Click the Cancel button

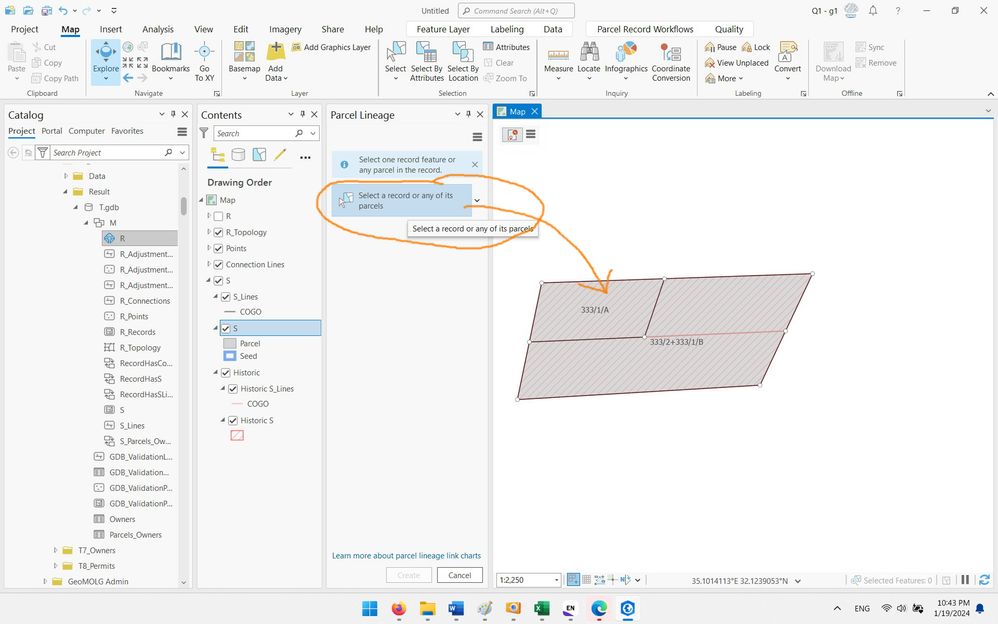[x=460, y=575]
